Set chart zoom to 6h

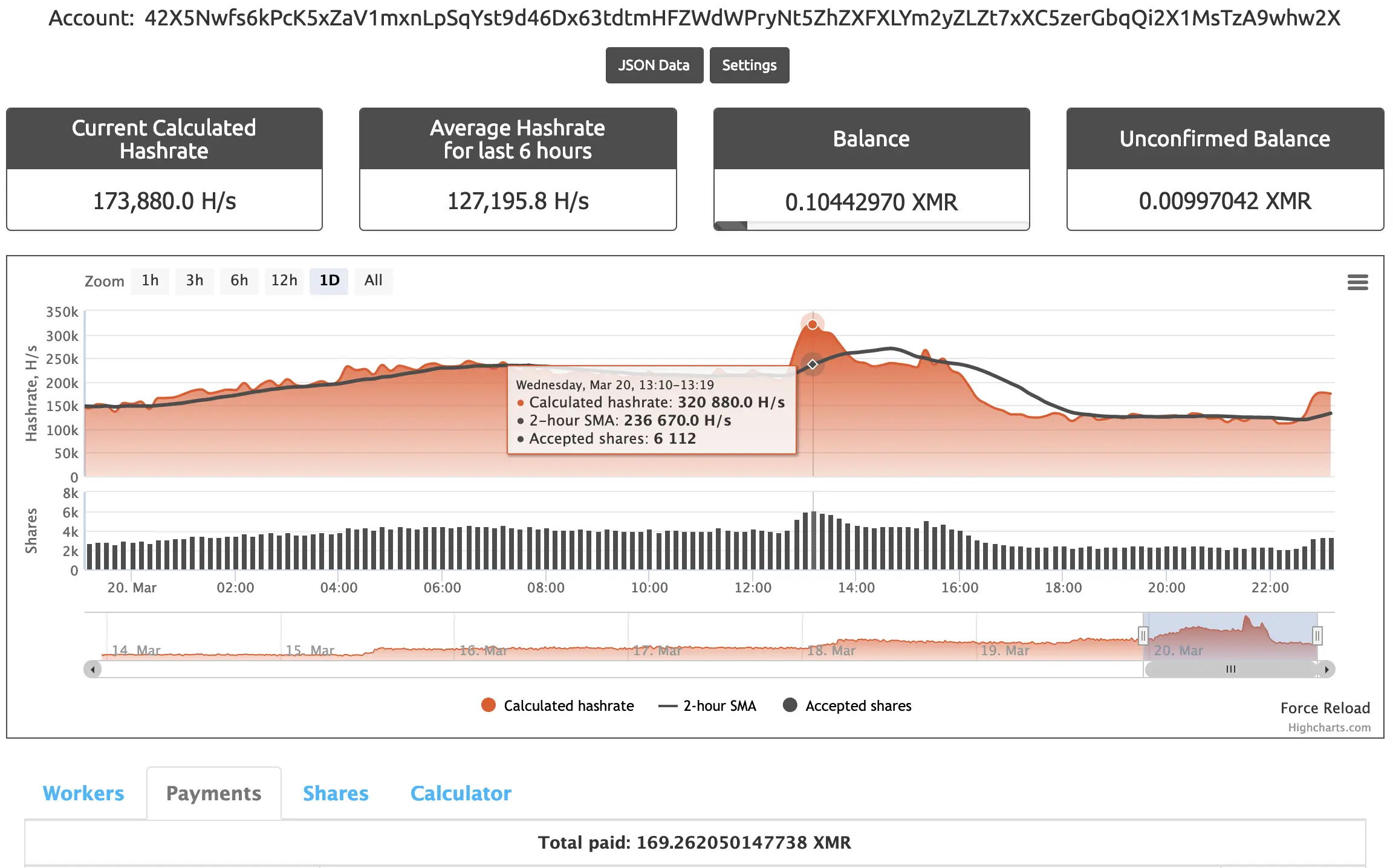(x=239, y=280)
